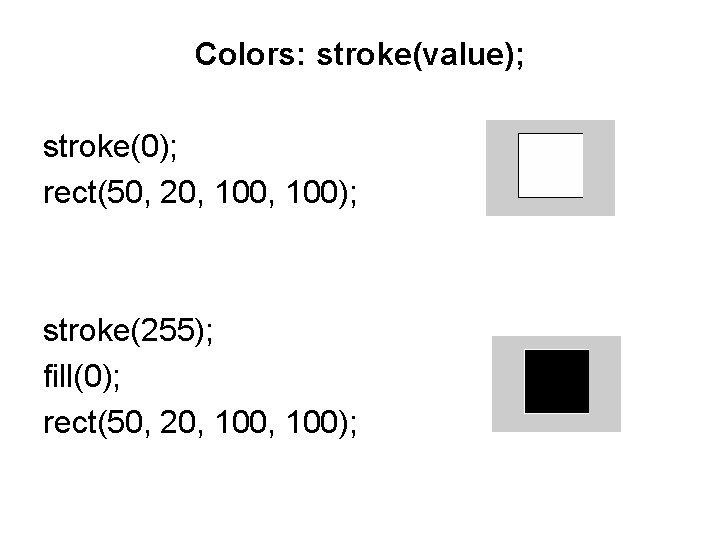Click the slide title "Colors: stroke(value);"
Screen dimensions: 720x540
pos(359,55)
